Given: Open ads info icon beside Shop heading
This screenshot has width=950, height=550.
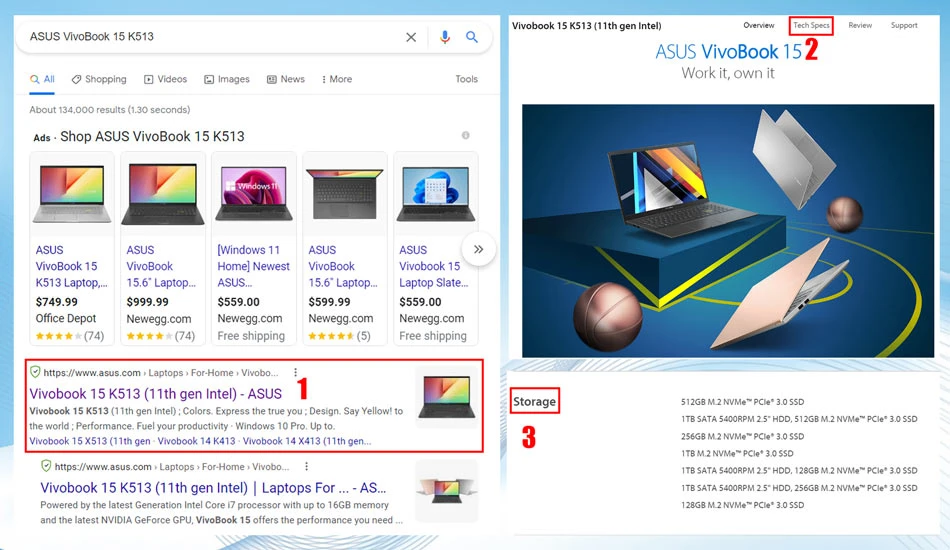Looking at the screenshot, I should tap(465, 135).
